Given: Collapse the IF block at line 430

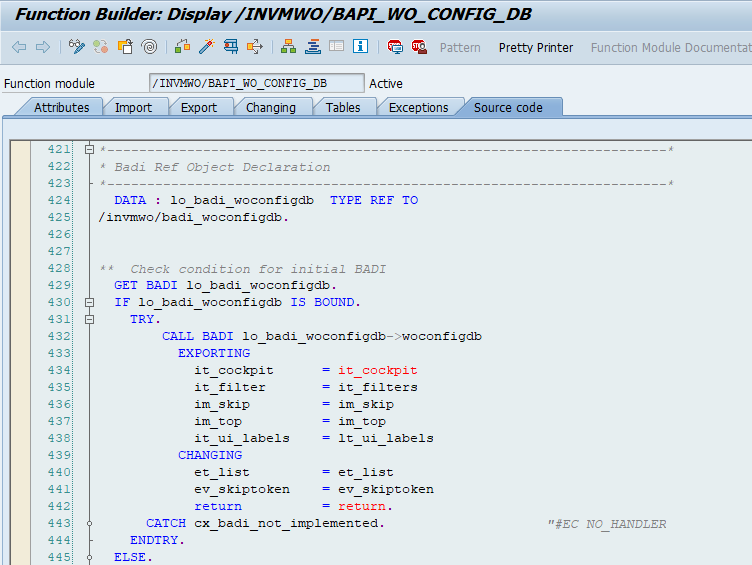Looking at the screenshot, I should 89,302.
